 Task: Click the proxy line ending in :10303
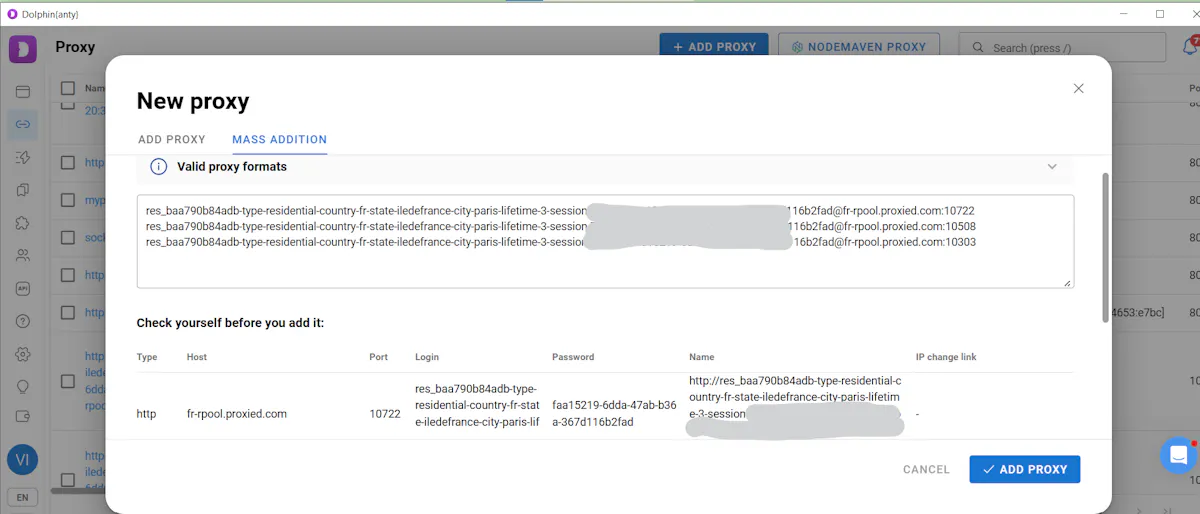tap(560, 242)
